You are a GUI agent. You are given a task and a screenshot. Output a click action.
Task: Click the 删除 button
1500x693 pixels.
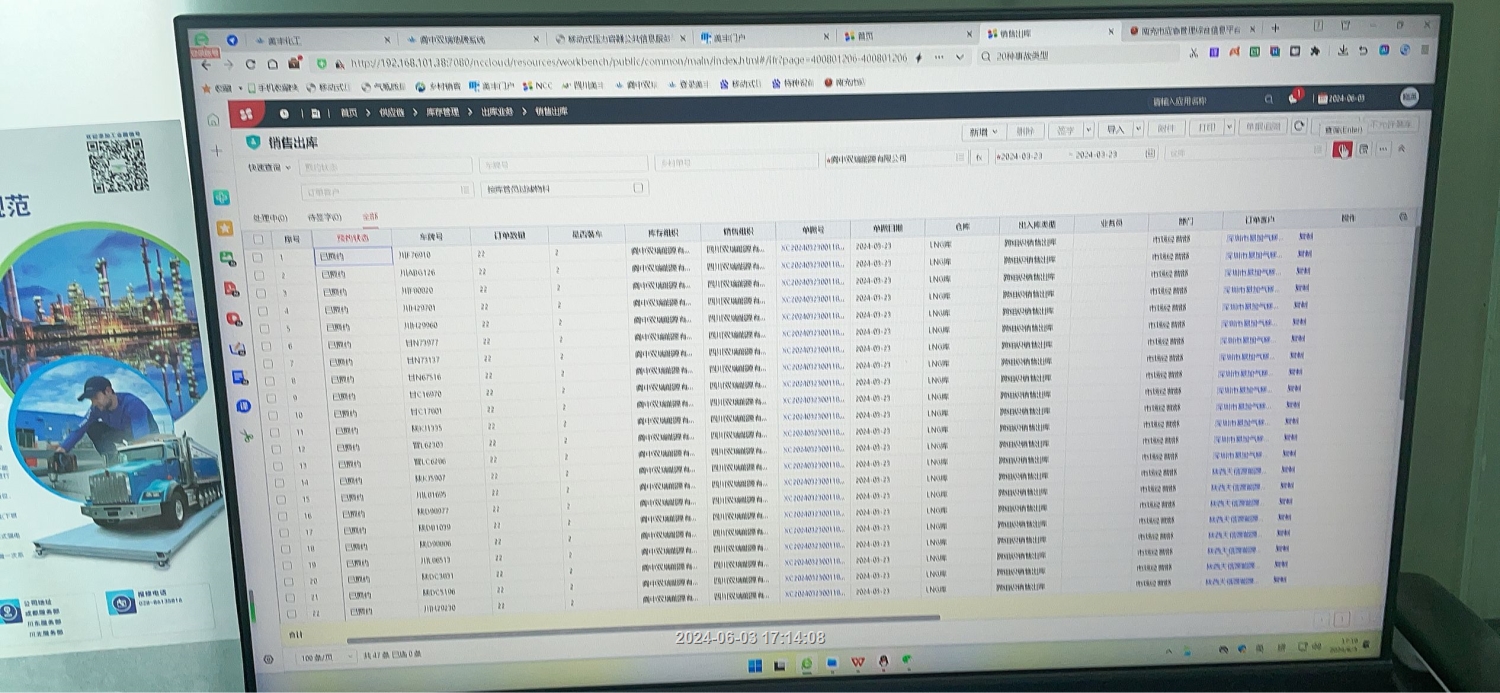pyautogui.click(x=1025, y=131)
